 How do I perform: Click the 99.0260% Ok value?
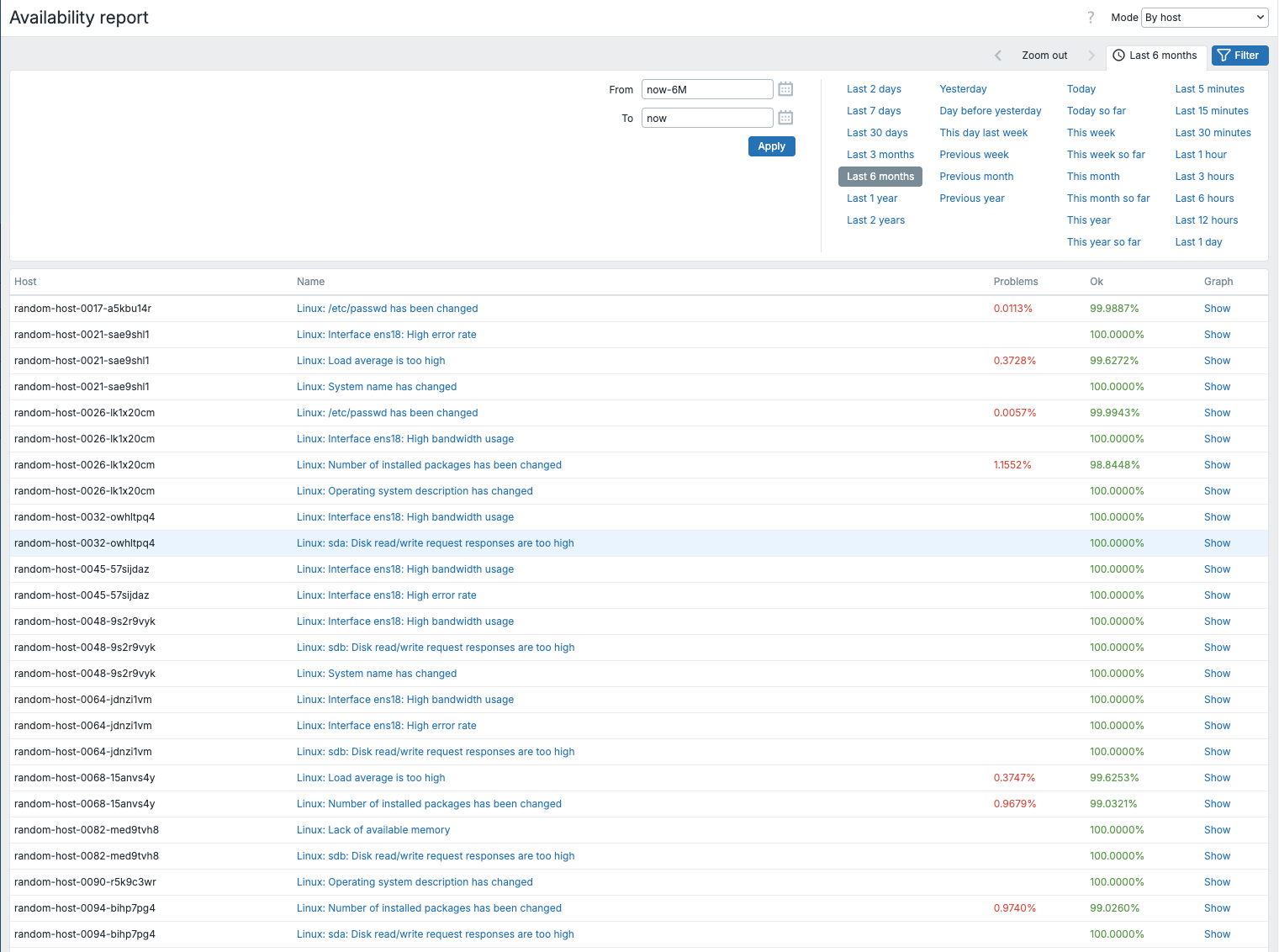(1114, 908)
